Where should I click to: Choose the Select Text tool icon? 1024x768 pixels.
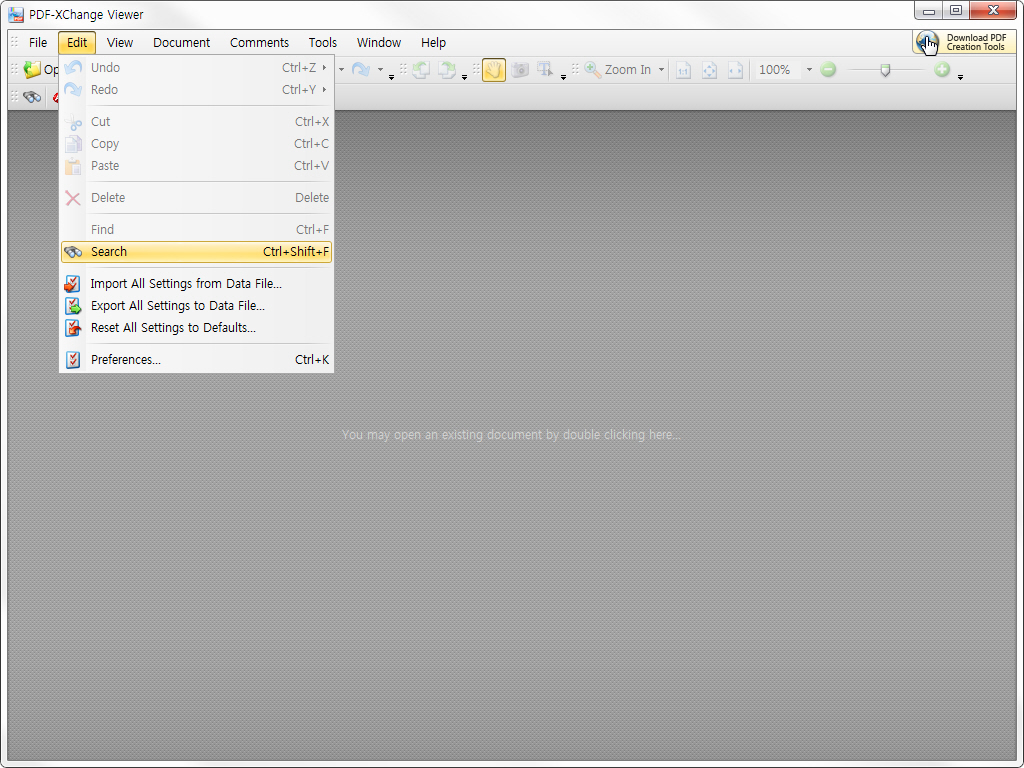tap(545, 69)
